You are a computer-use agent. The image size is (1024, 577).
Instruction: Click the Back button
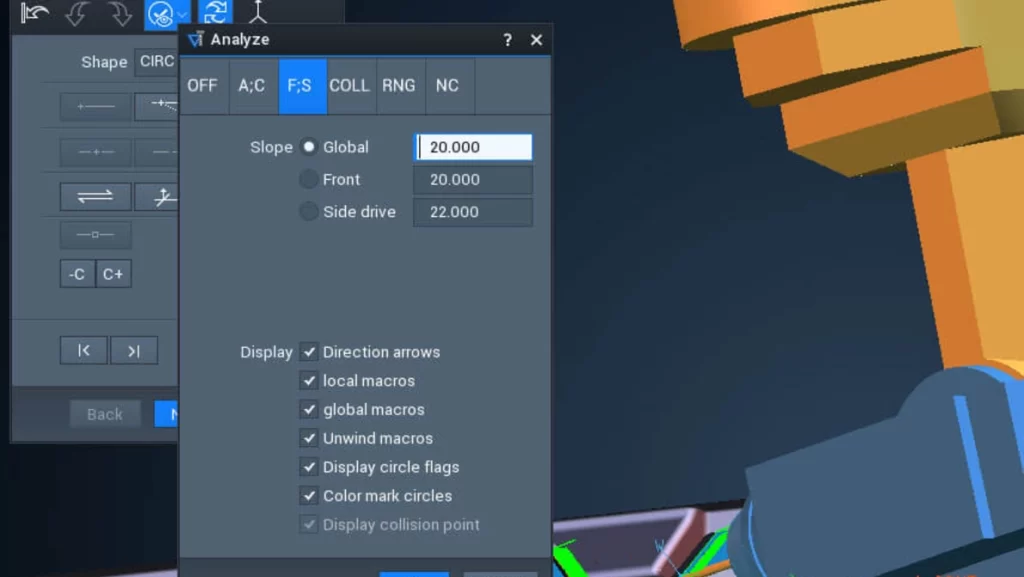click(x=105, y=414)
